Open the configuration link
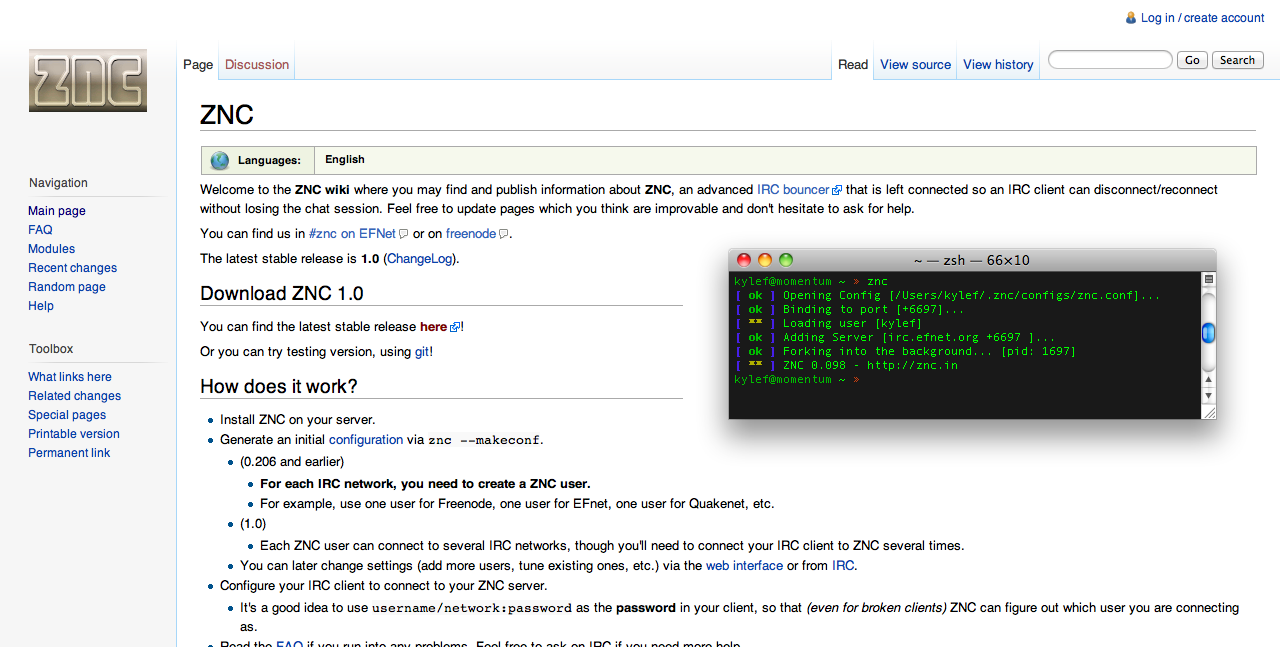 366,440
